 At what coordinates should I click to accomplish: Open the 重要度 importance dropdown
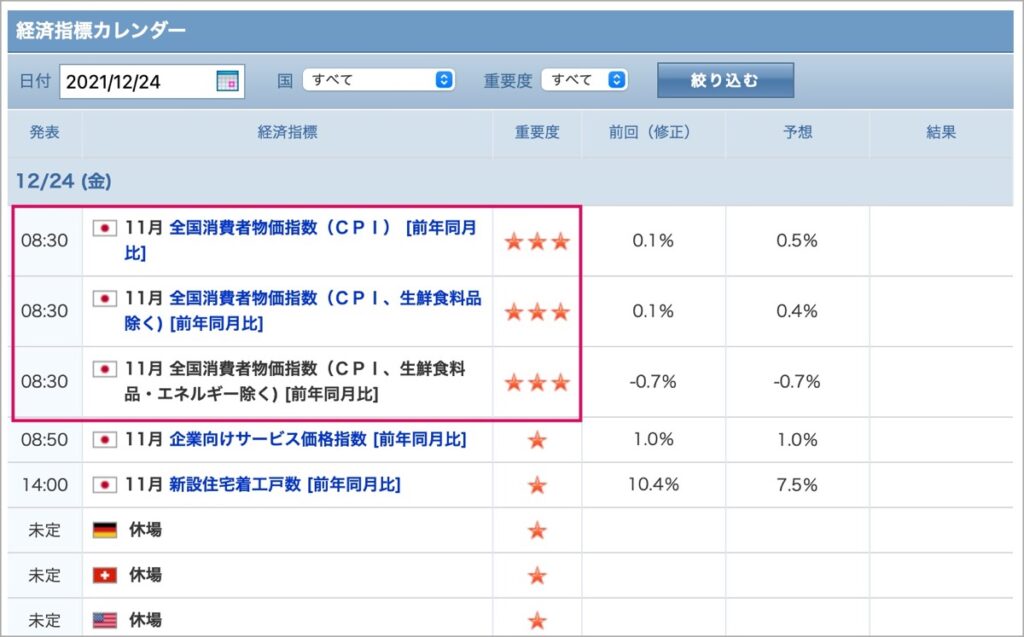click(x=584, y=80)
